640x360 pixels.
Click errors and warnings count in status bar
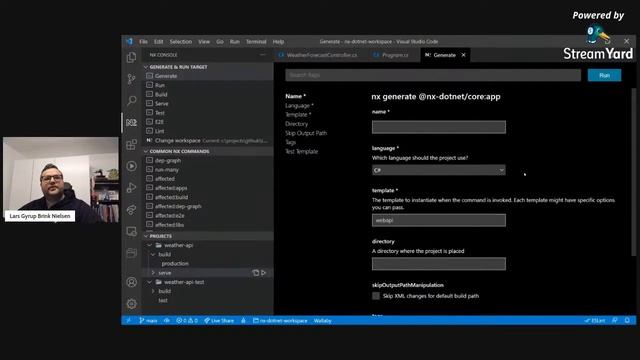[x=187, y=320]
